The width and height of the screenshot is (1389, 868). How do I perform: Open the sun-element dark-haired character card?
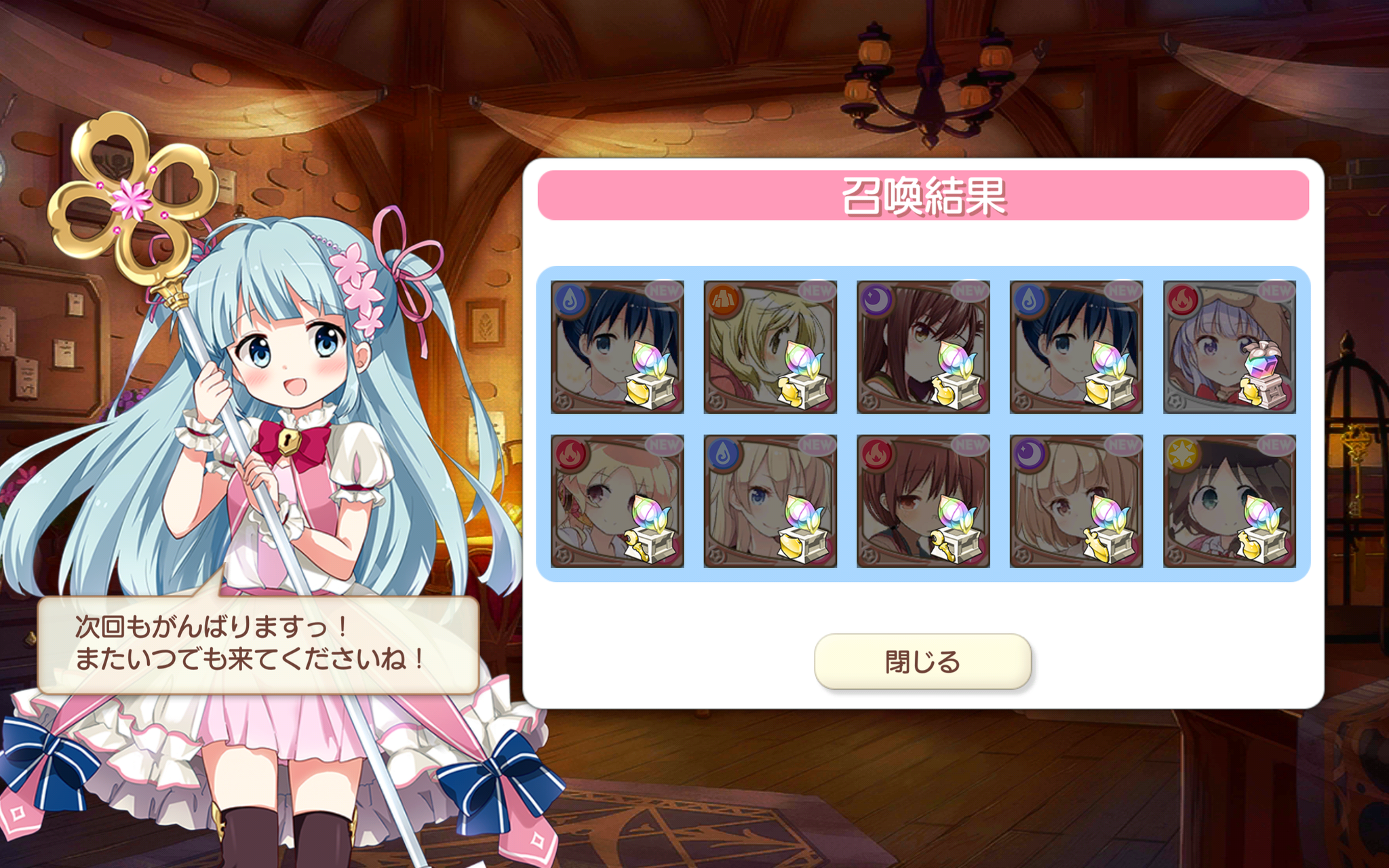pos(1230,501)
